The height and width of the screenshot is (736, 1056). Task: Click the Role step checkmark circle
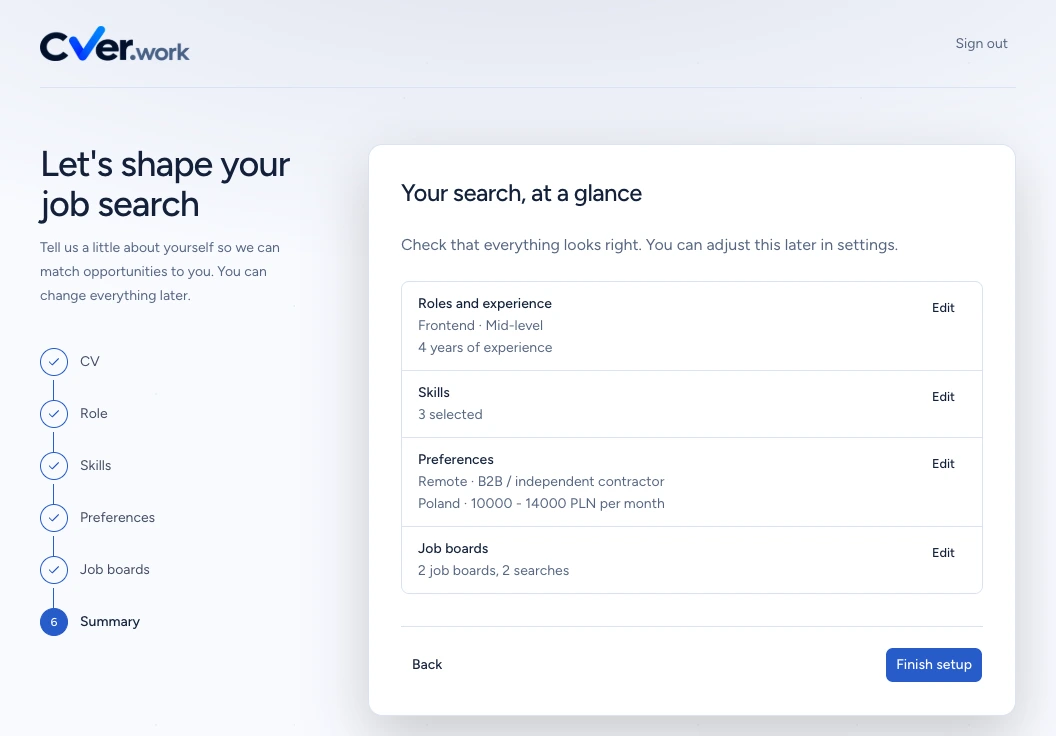tap(54, 413)
